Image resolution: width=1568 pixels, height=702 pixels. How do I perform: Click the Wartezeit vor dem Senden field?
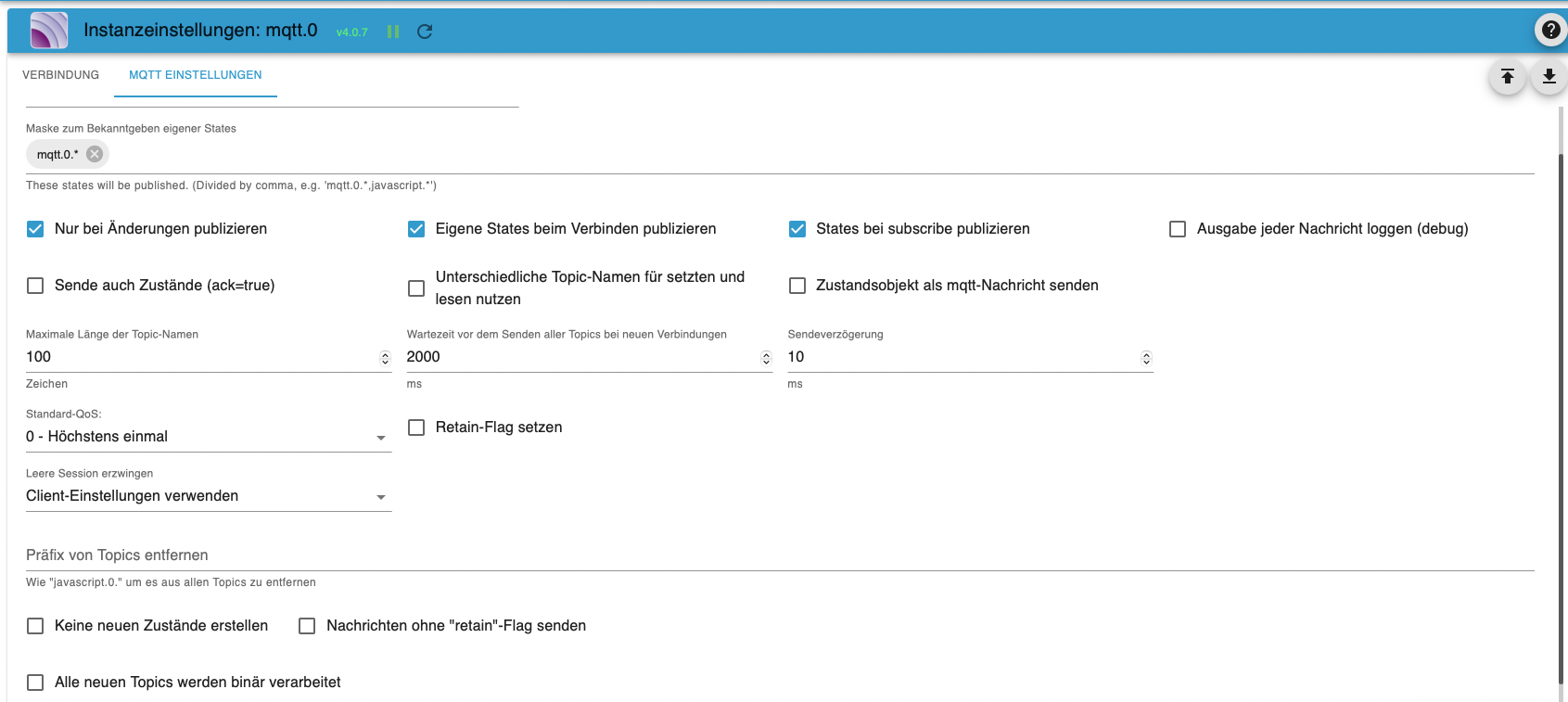click(x=580, y=357)
